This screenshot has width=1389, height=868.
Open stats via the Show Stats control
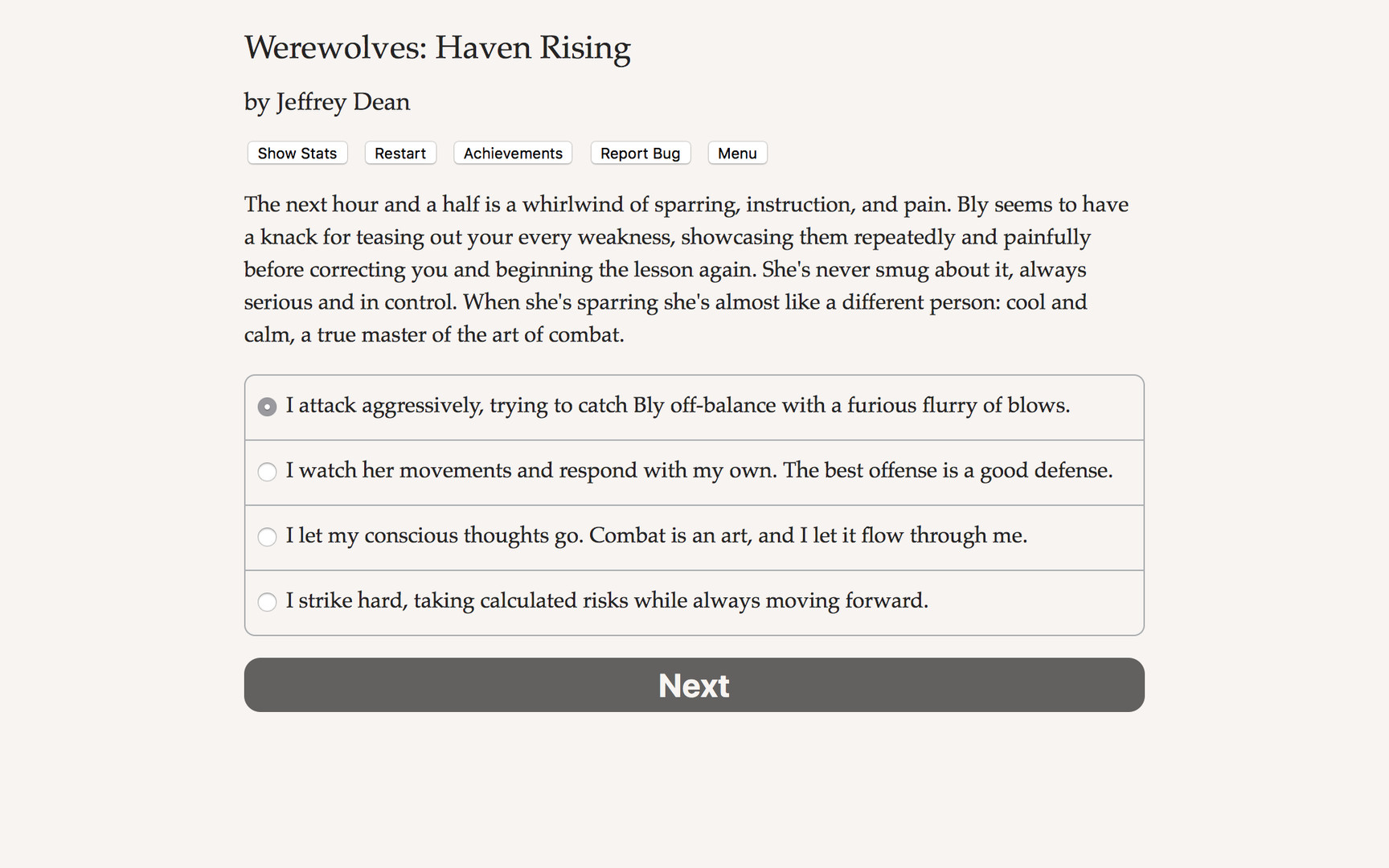(x=297, y=153)
